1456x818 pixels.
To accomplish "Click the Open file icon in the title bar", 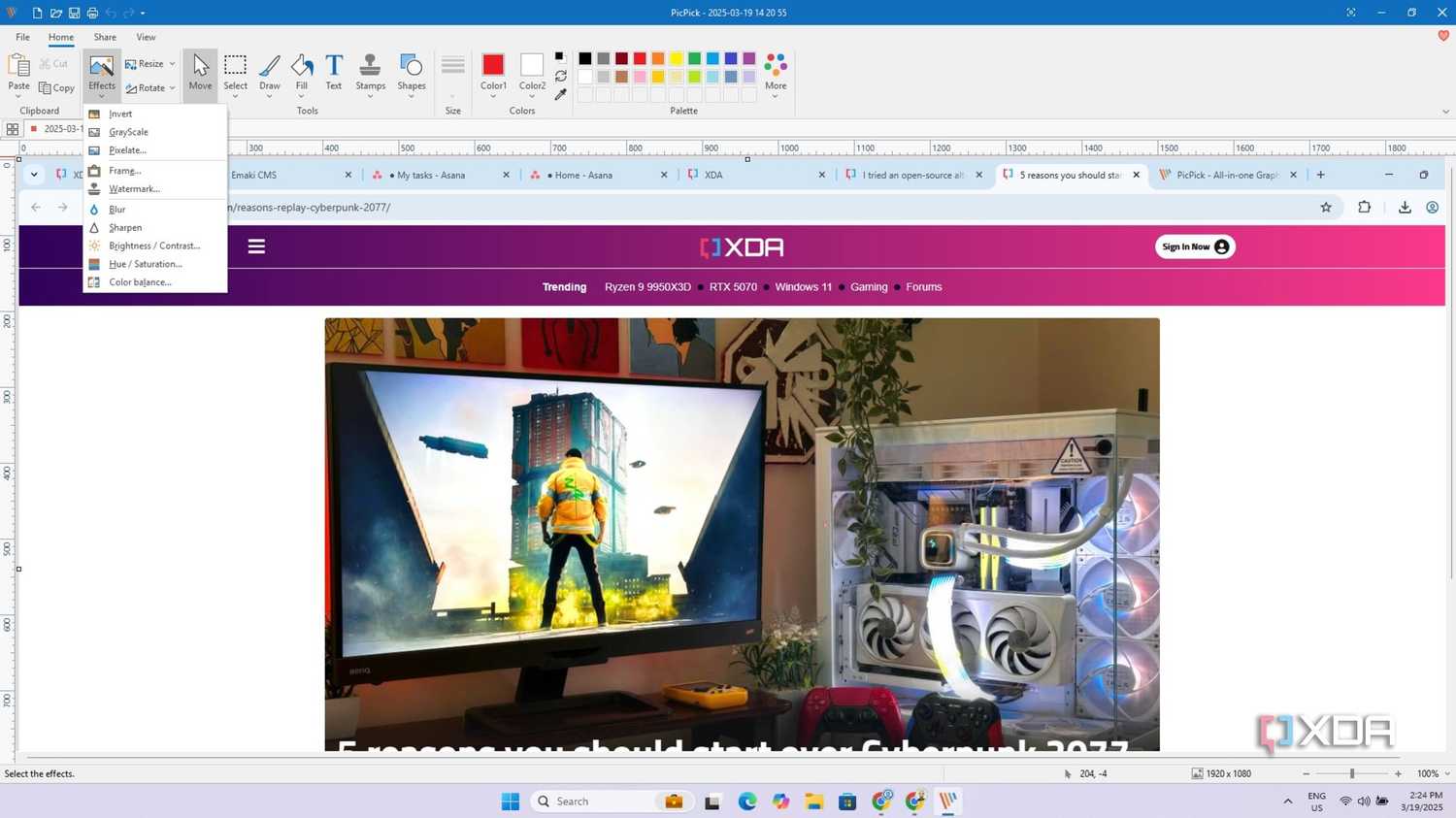I will (x=55, y=13).
